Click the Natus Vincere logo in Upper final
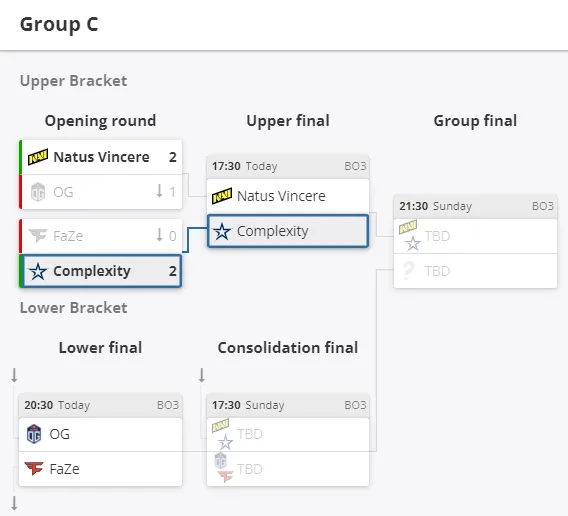The width and height of the screenshot is (568, 516). tap(222, 196)
